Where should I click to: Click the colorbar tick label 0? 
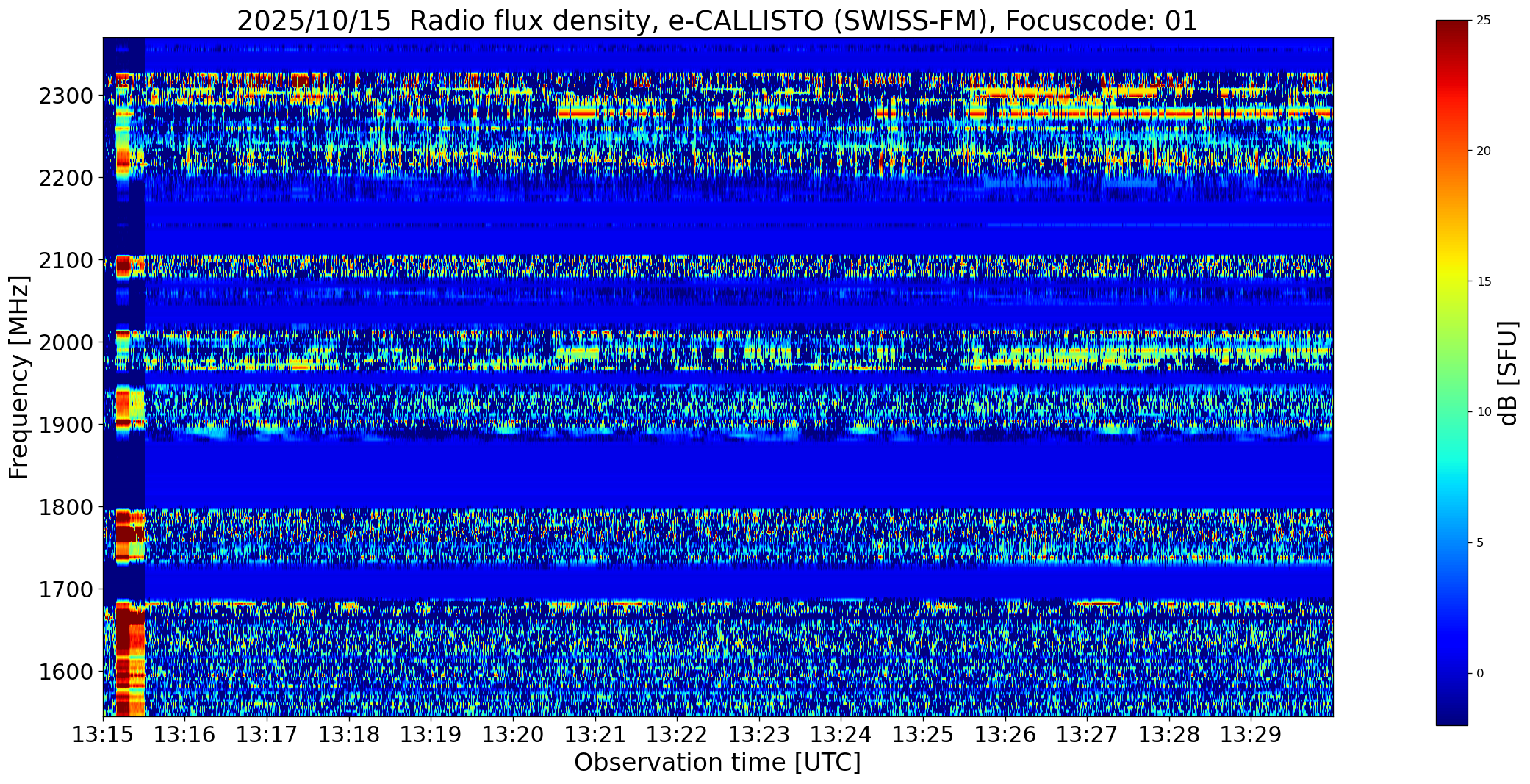pos(1480,674)
